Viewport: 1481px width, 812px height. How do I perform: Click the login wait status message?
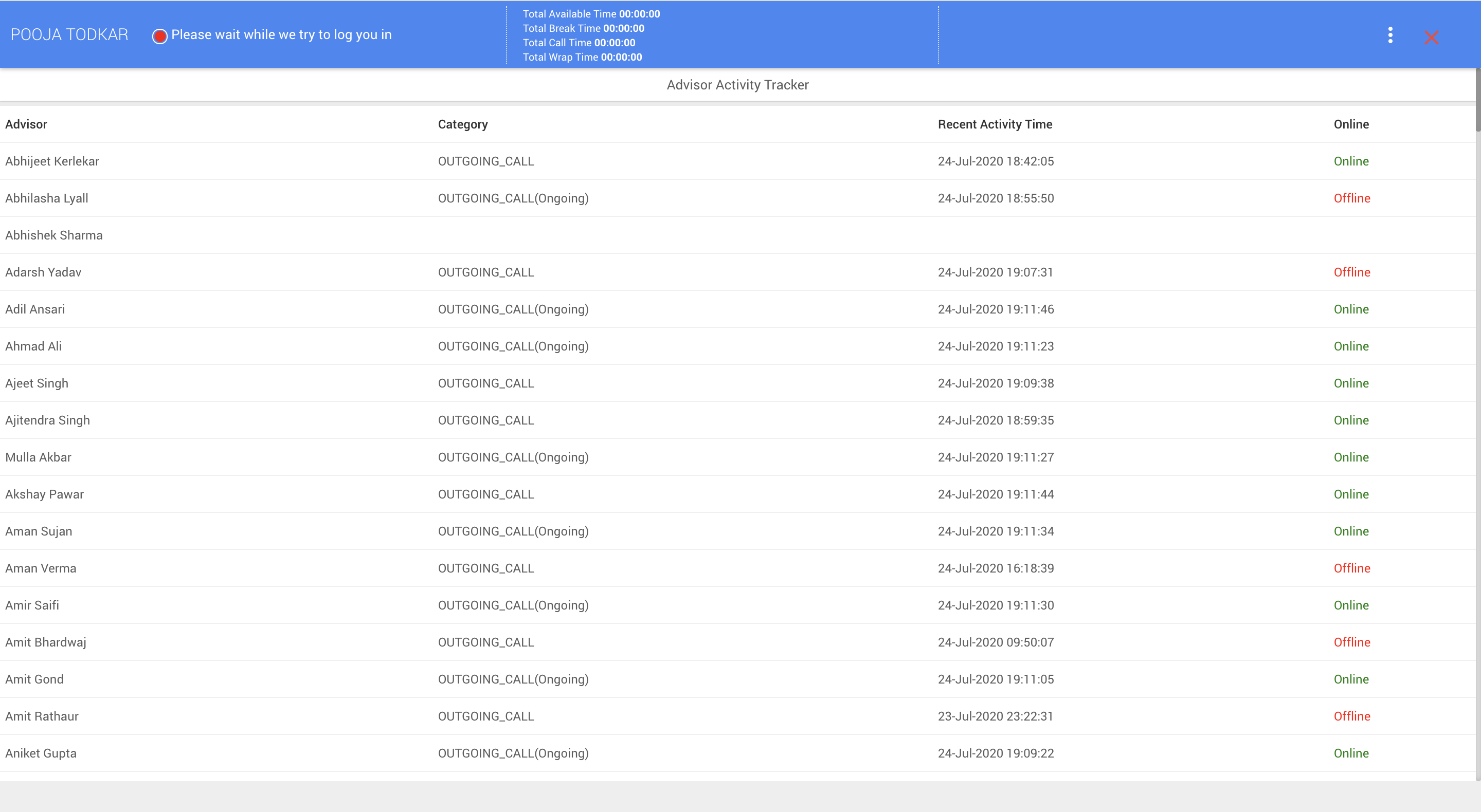click(x=281, y=35)
